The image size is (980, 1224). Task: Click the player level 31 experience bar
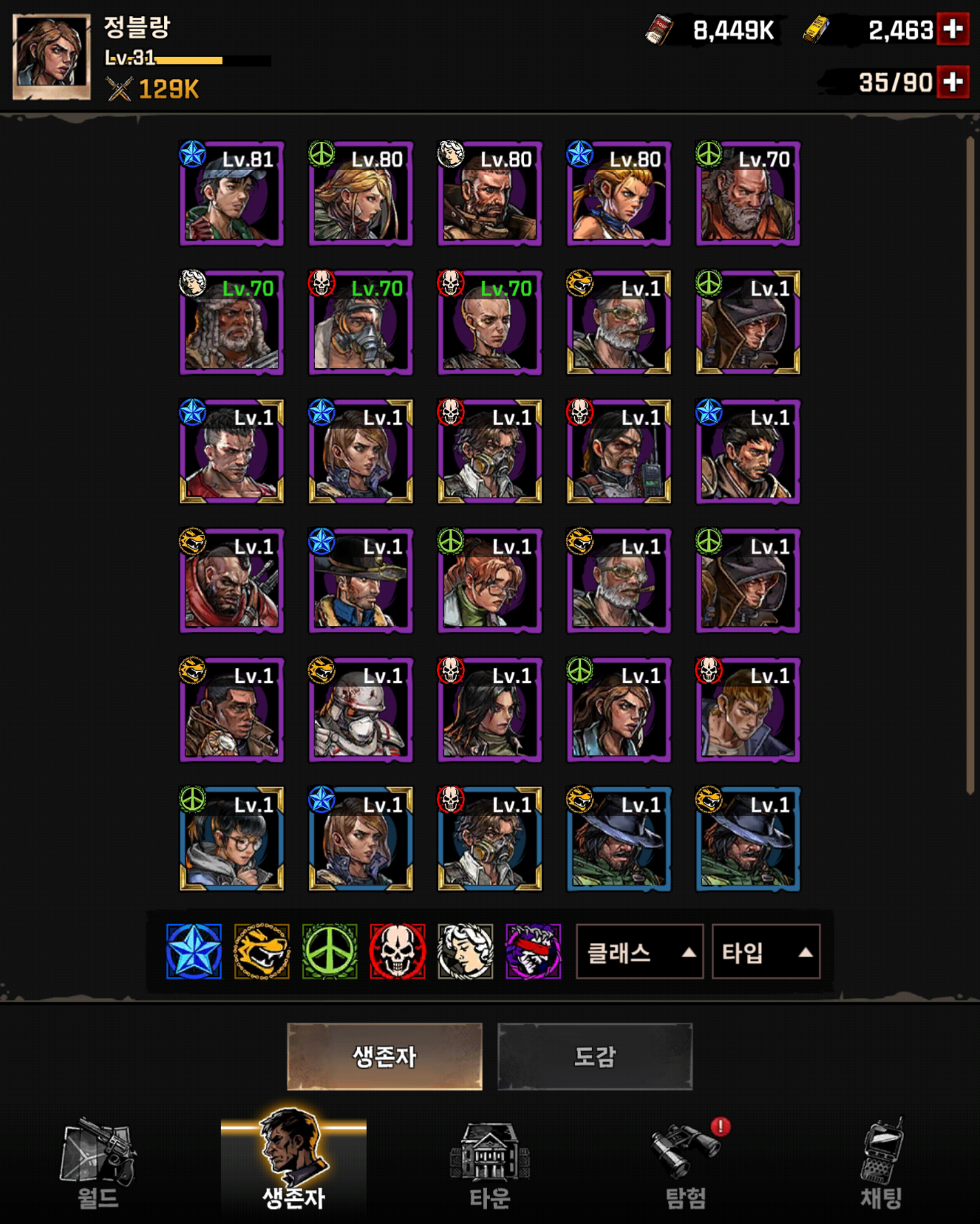(x=188, y=59)
